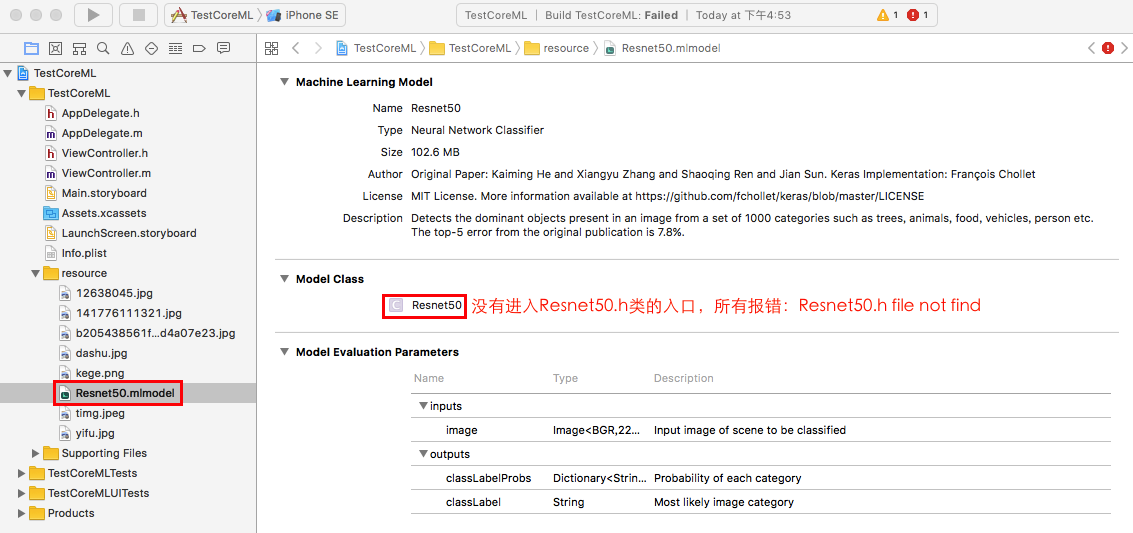Go forward in editor history
The width and height of the screenshot is (1133, 533).
[318, 48]
